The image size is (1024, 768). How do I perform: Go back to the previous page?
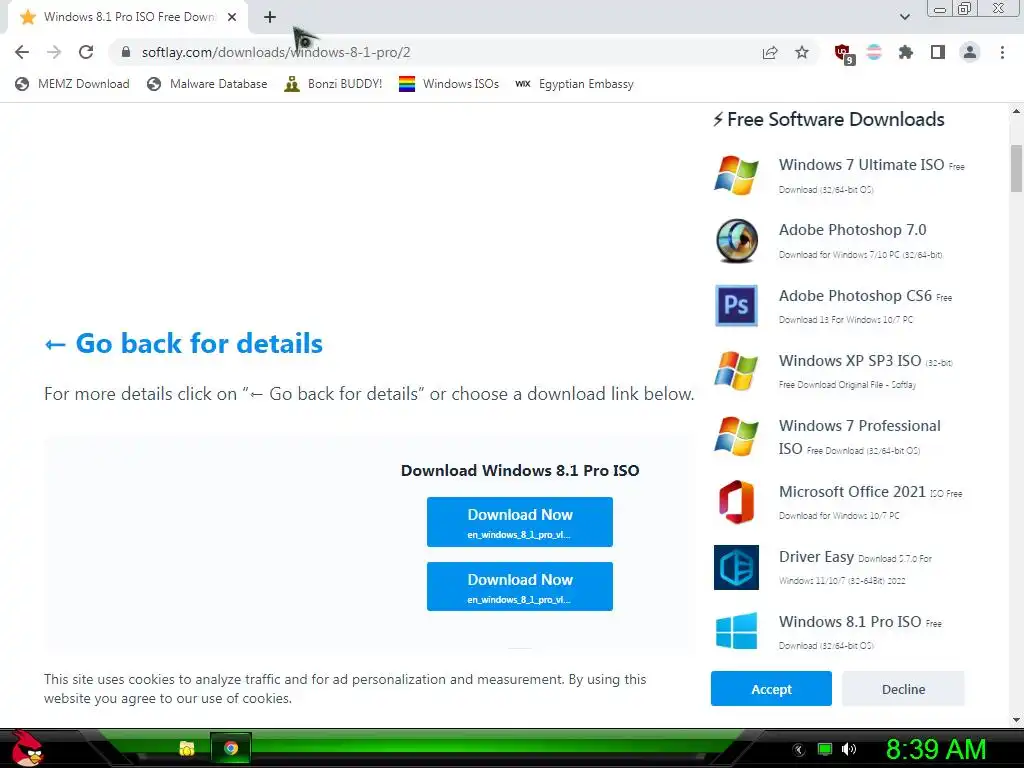pos(22,52)
